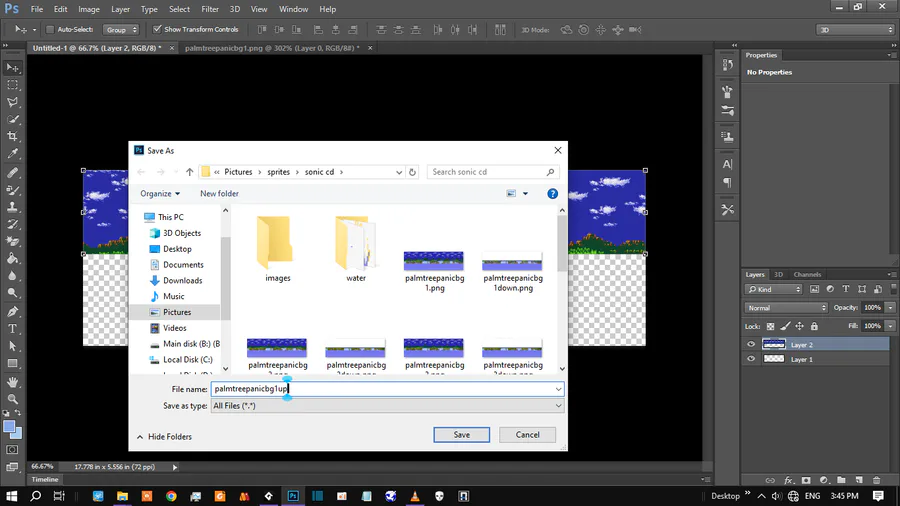Select the Rectangle shape tool
This screenshot has width=900, height=506.
13,364
